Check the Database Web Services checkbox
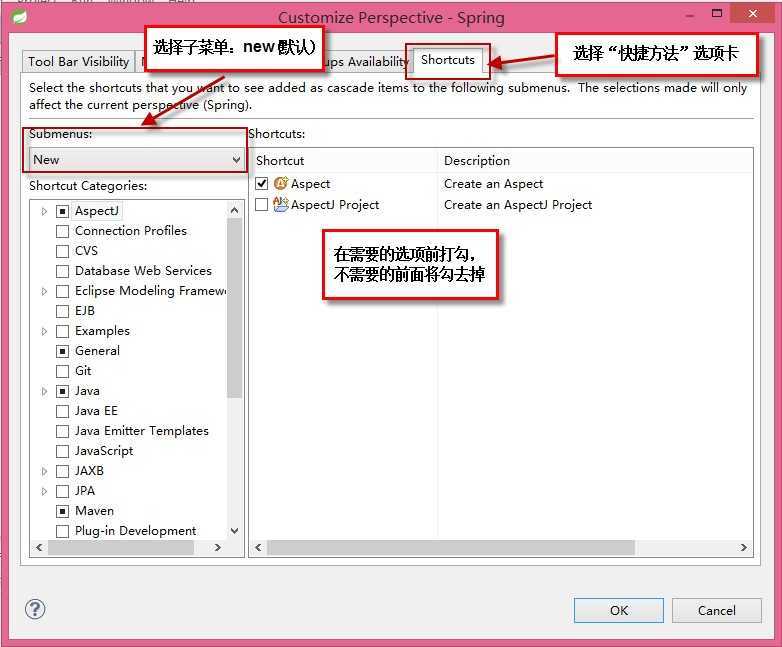 62,271
